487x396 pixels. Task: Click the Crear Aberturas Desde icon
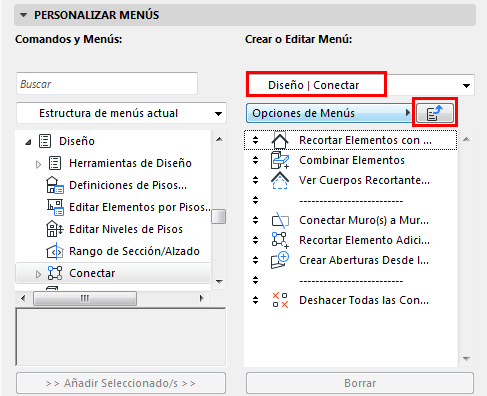(x=280, y=260)
